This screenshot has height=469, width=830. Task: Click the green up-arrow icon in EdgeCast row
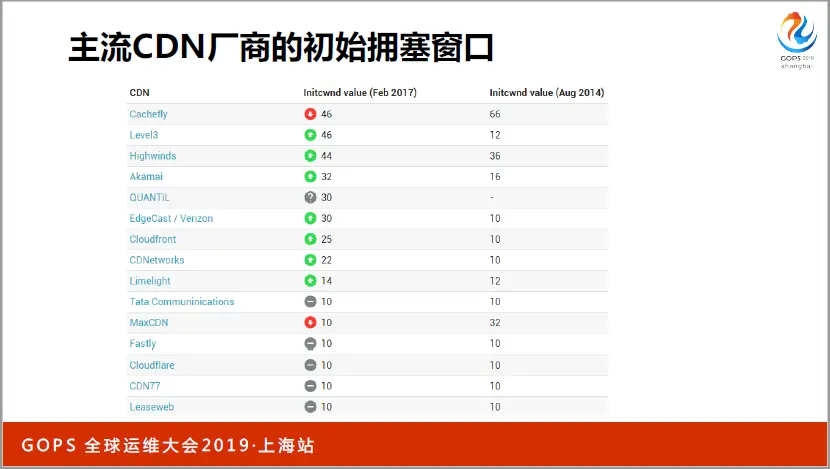pos(310,218)
